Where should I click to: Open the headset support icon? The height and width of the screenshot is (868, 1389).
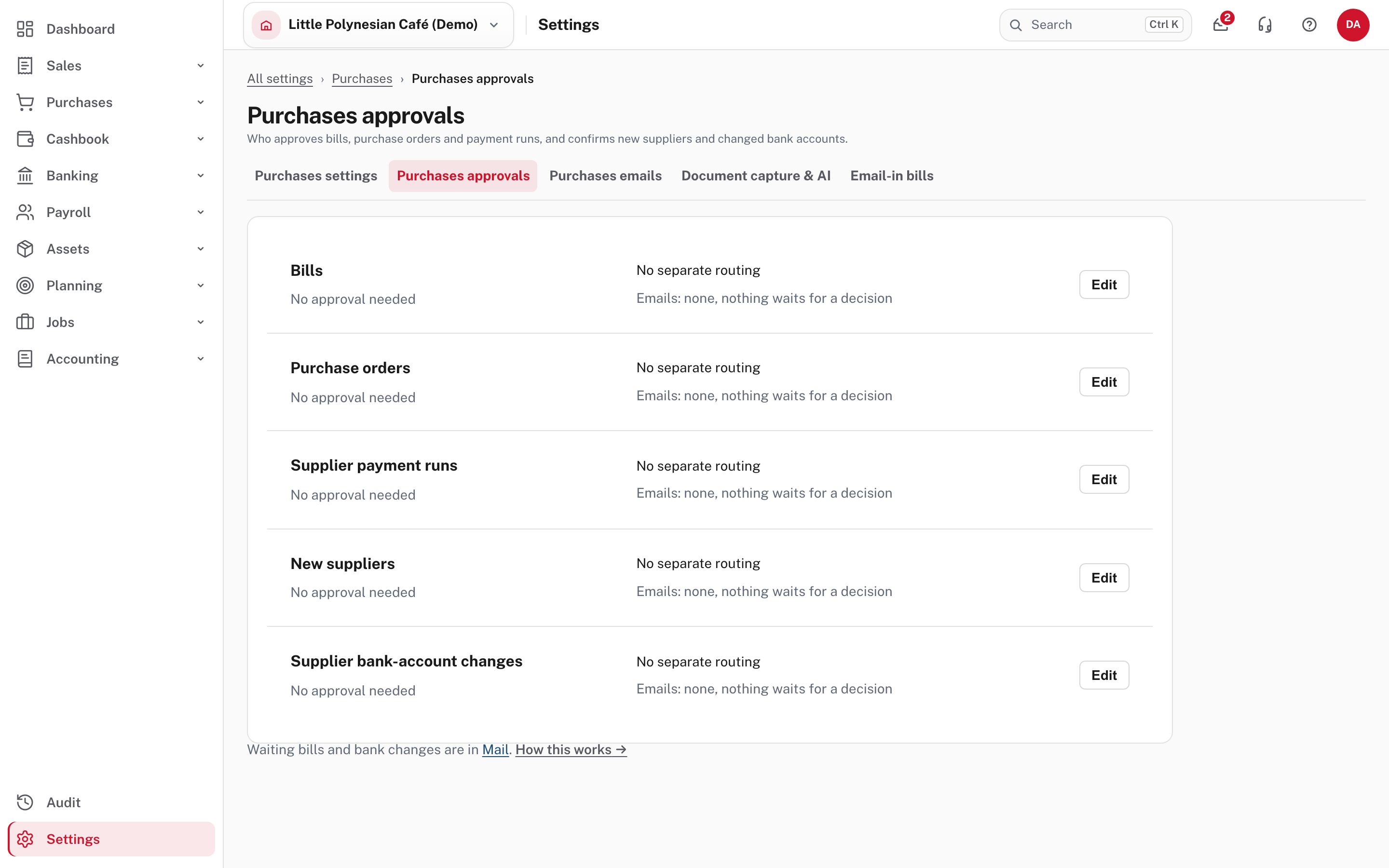[x=1265, y=25]
